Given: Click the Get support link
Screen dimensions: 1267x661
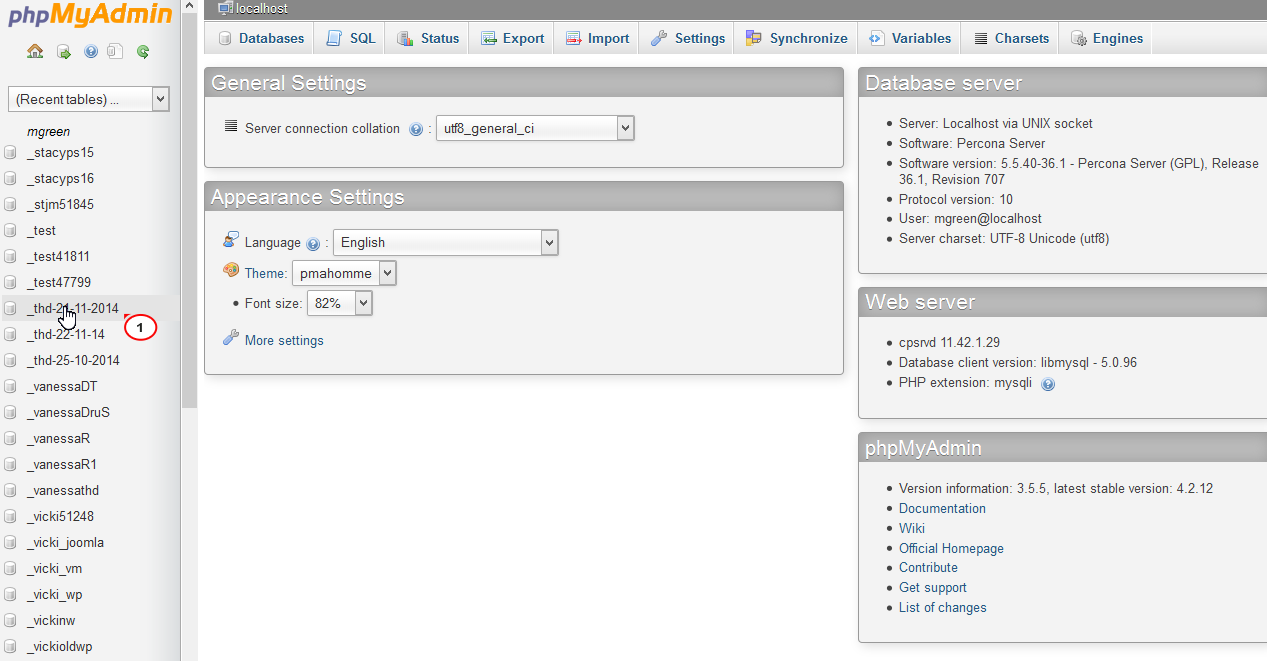Looking at the screenshot, I should tap(933, 587).
